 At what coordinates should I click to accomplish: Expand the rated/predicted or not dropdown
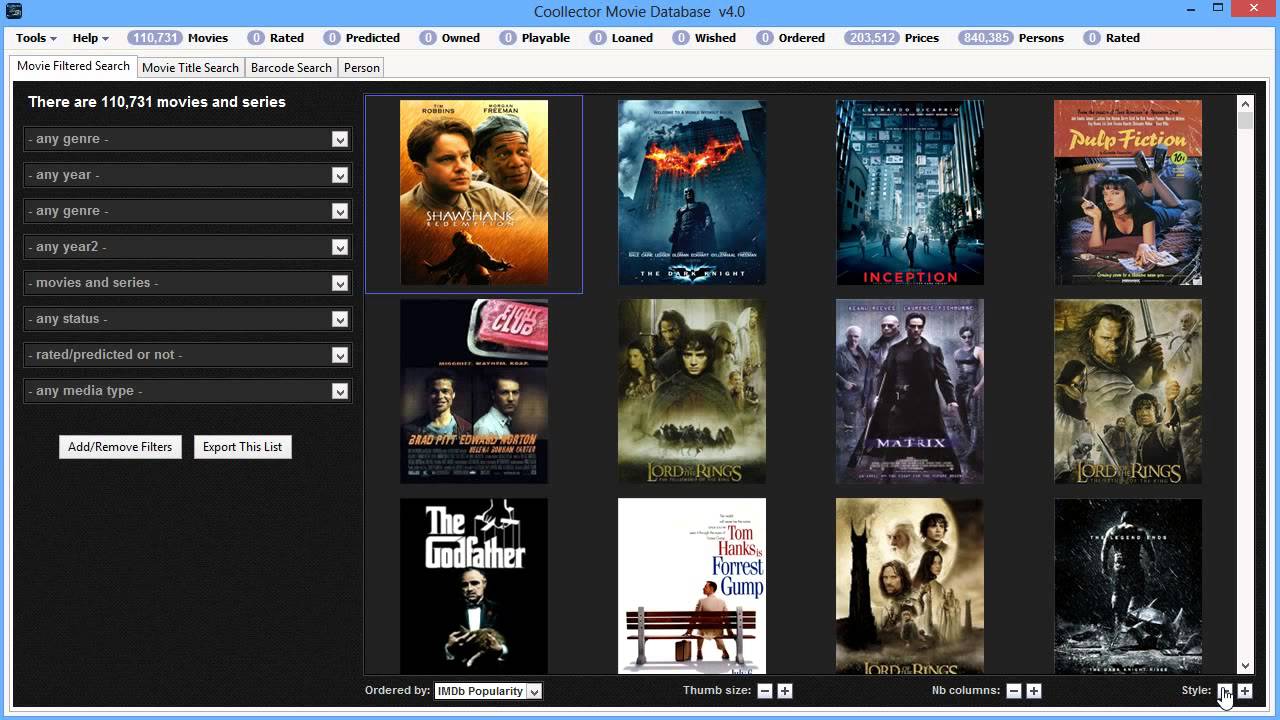coord(340,355)
